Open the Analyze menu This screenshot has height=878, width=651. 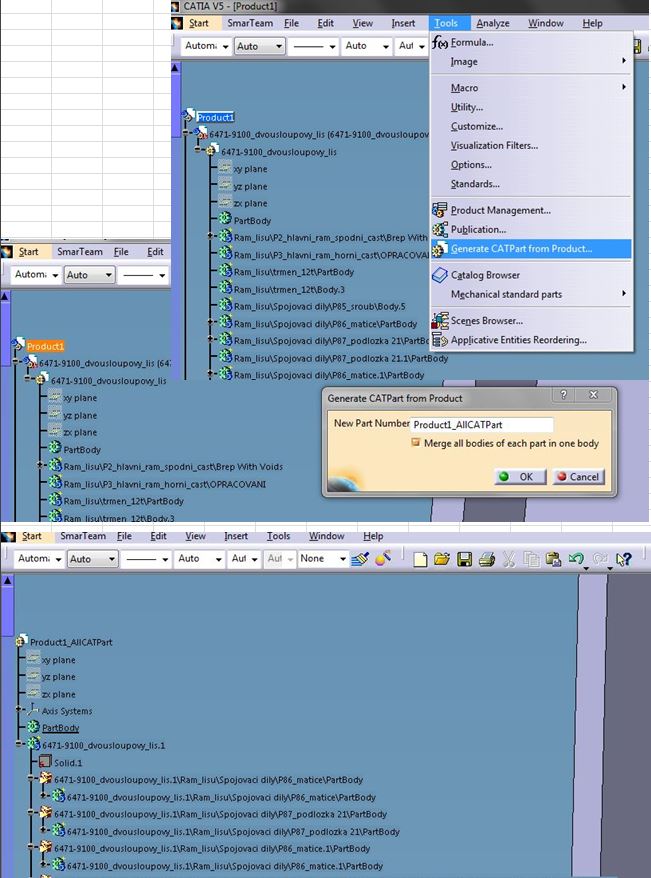coord(492,23)
